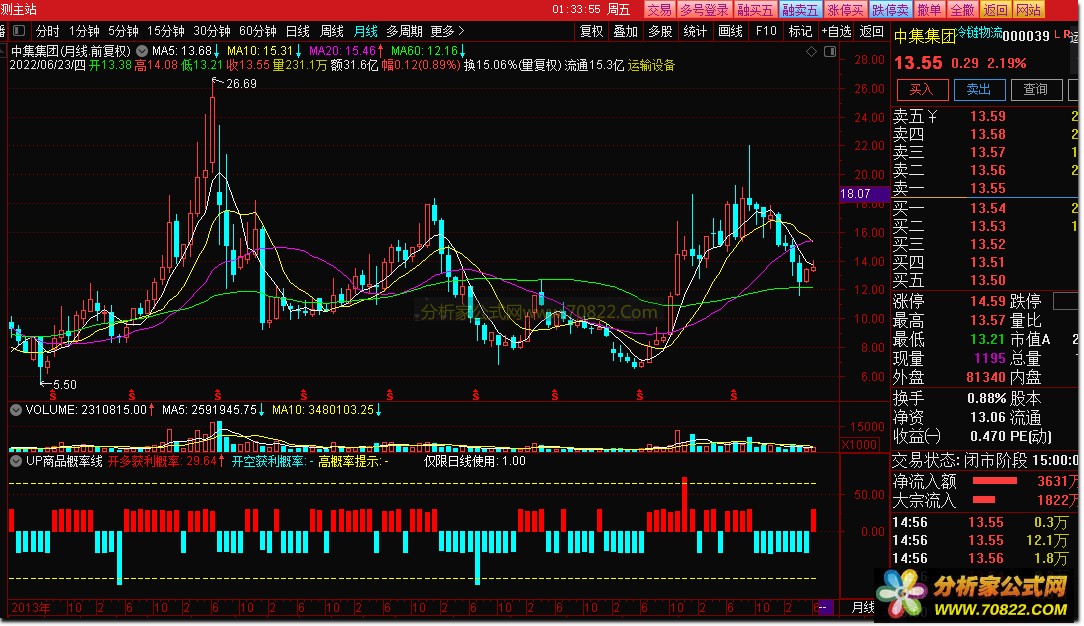Click stock name 中集集团 in quote panel
The height and width of the screenshot is (626, 1084).
click(925, 37)
